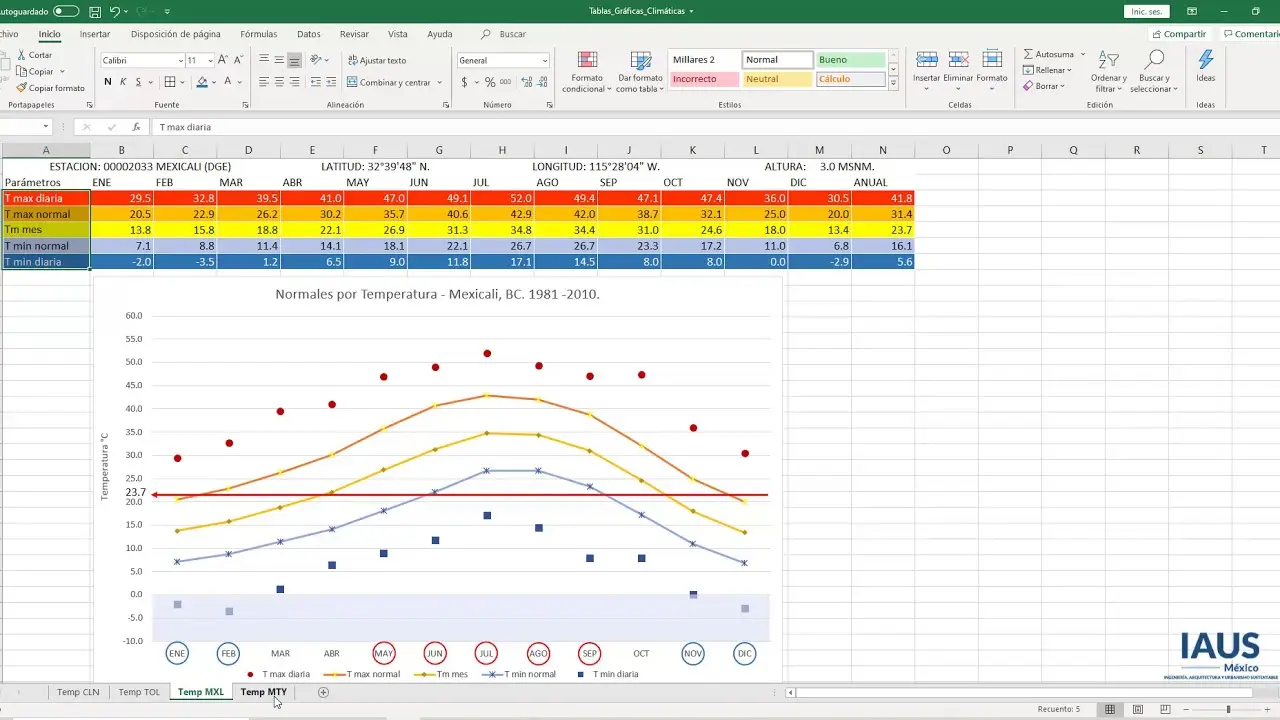
Task: Click the Undo arrow icon
Action: [x=115, y=12]
